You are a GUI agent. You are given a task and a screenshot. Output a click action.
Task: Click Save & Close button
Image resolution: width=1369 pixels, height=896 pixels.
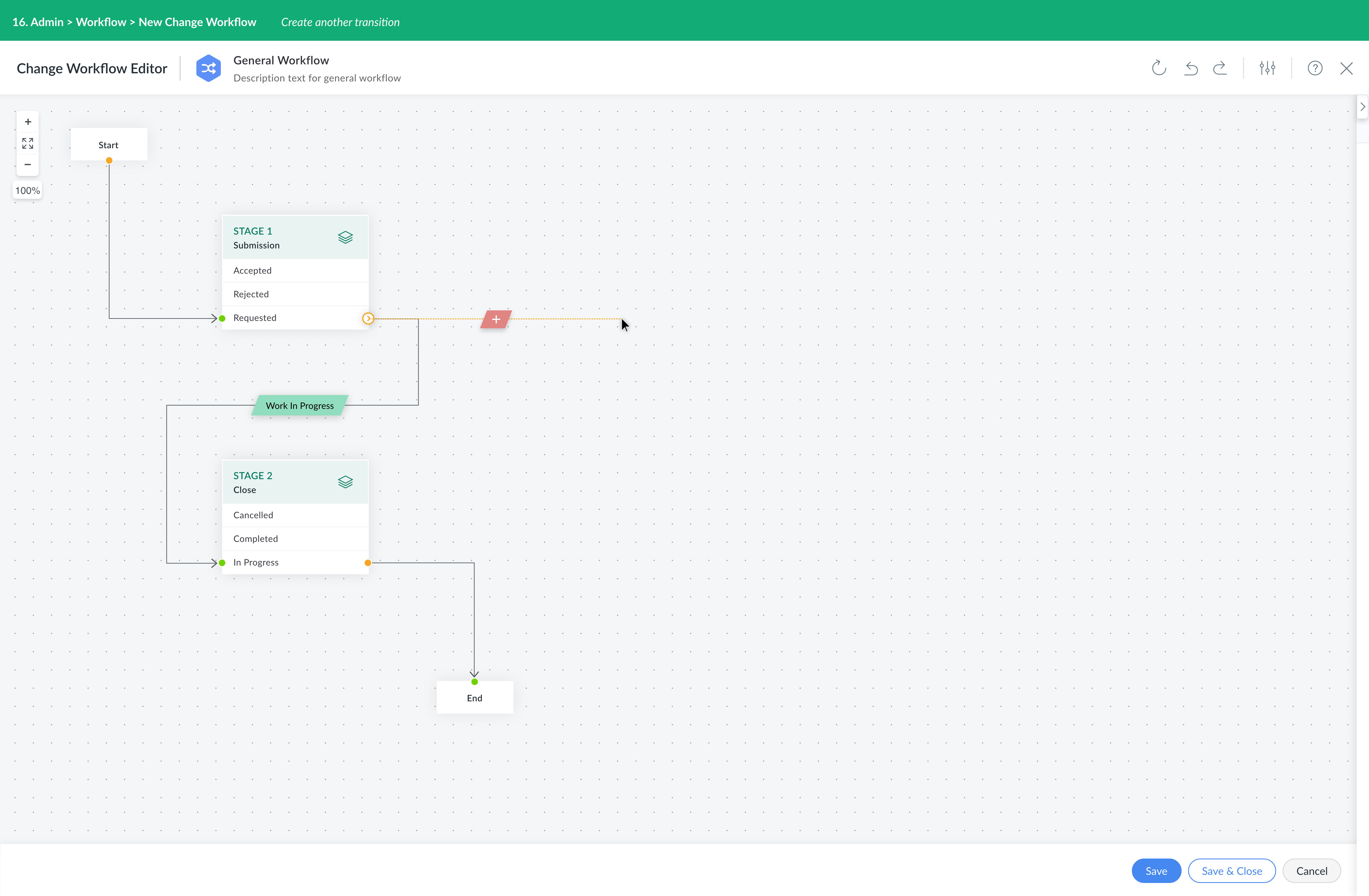pos(1231,871)
